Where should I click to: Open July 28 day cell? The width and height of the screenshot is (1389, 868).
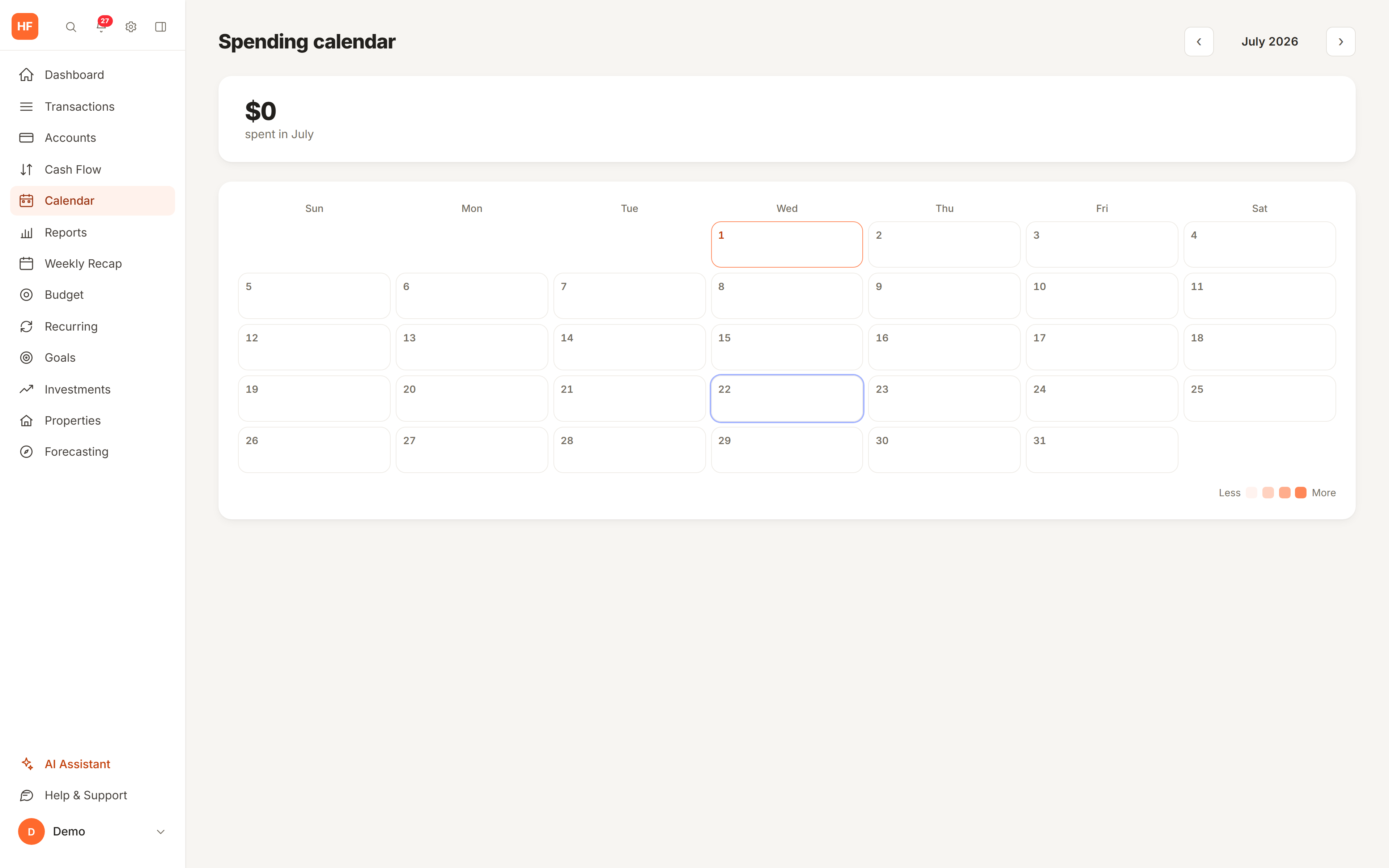click(x=630, y=450)
